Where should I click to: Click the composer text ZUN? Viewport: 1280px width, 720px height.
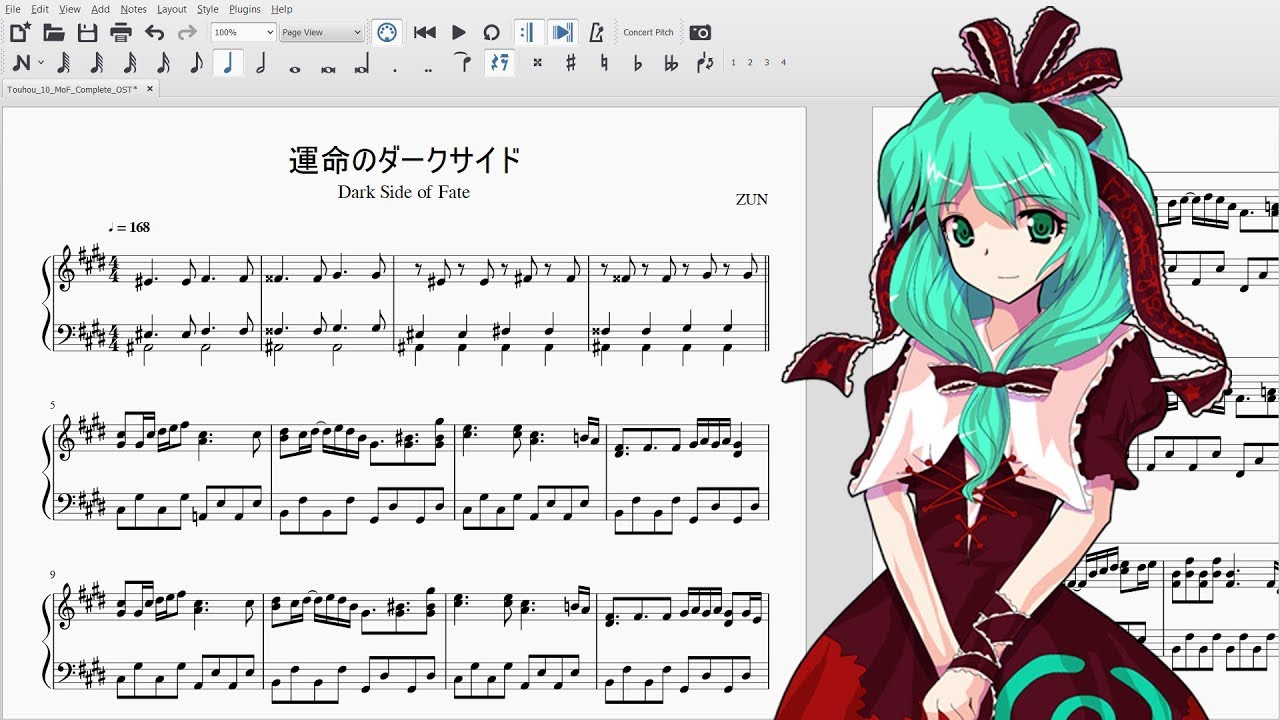[x=752, y=199]
